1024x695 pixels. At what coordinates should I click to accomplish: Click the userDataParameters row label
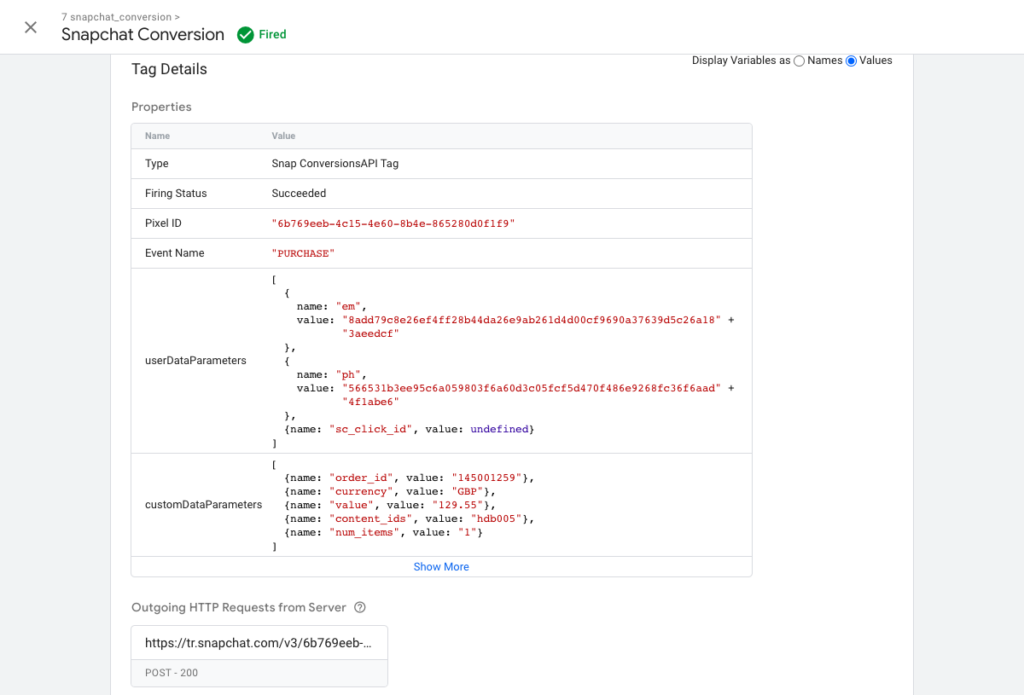point(195,360)
